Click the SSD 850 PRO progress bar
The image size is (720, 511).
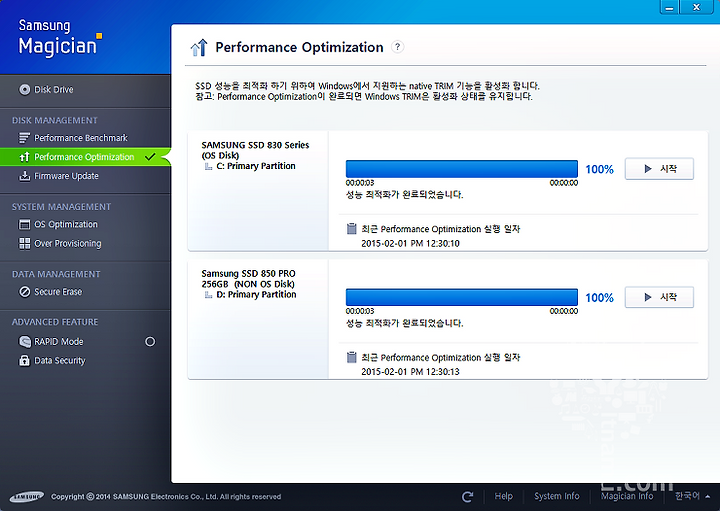[x=461, y=297]
